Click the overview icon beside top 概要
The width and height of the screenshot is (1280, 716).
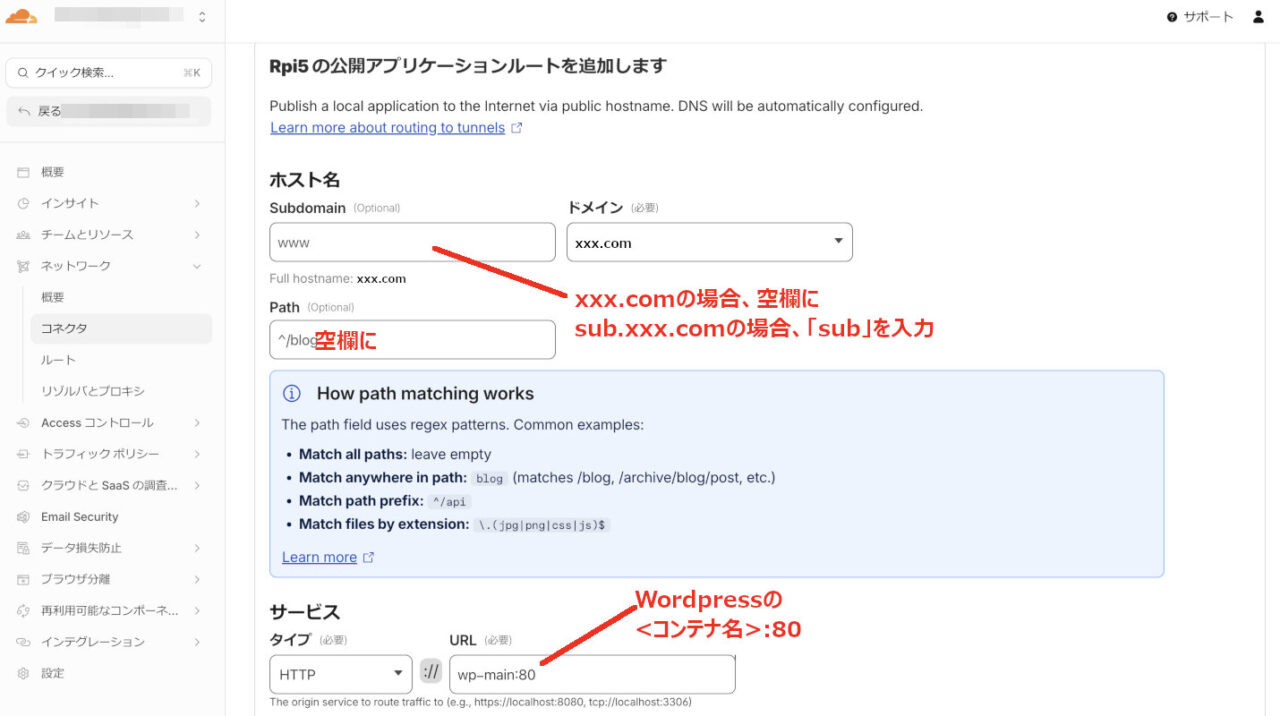pos(23,172)
